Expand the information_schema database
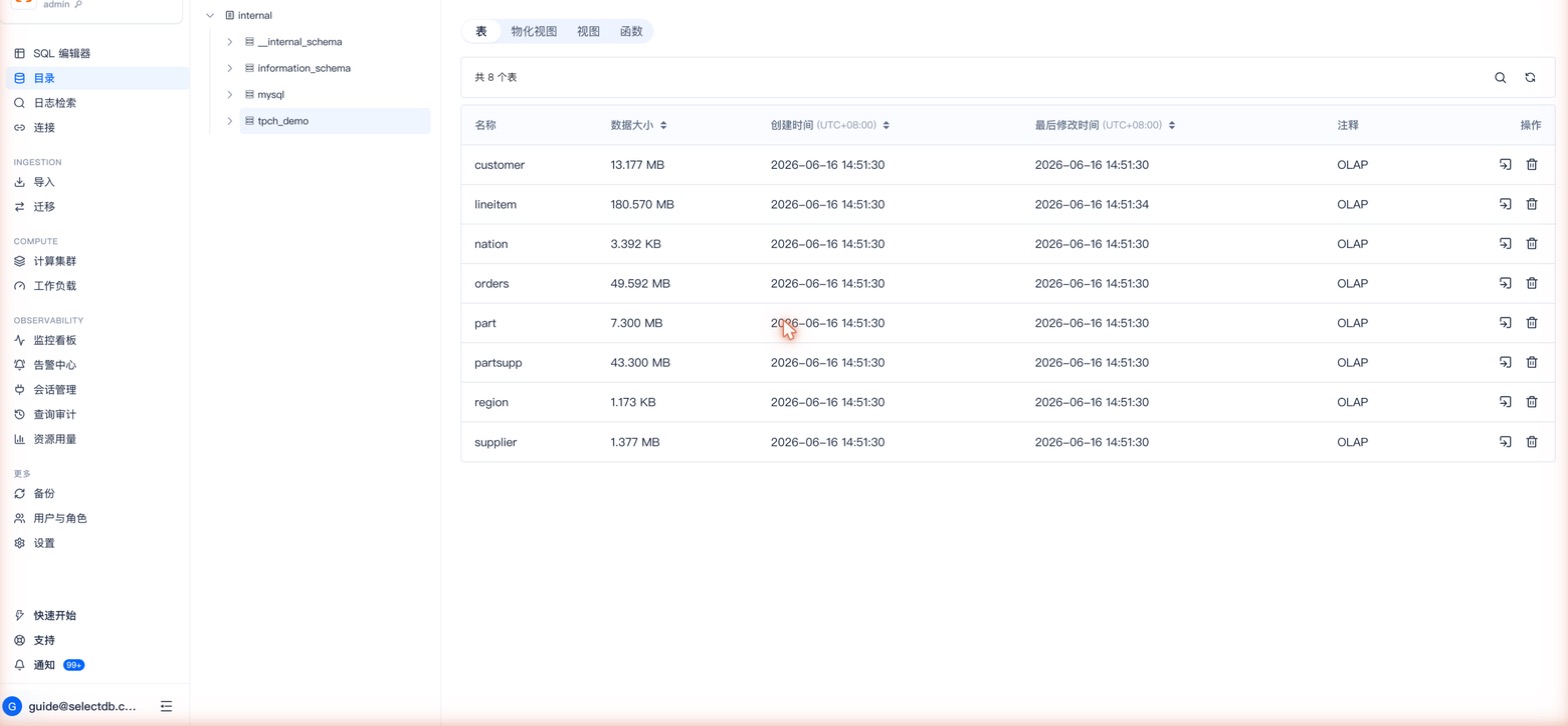This screenshot has width=1568, height=726. (x=230, y=68)
